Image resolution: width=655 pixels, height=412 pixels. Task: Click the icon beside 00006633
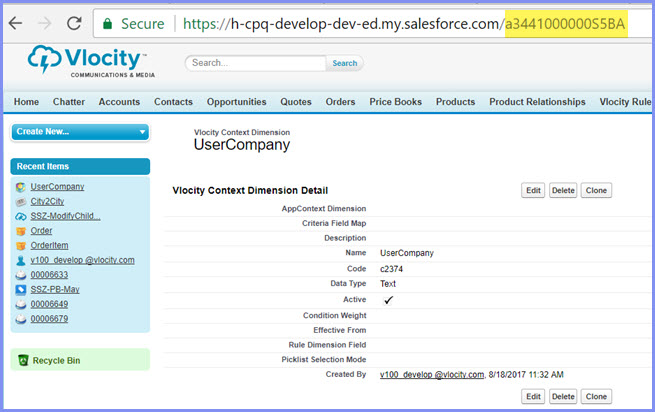click(21, 275)
